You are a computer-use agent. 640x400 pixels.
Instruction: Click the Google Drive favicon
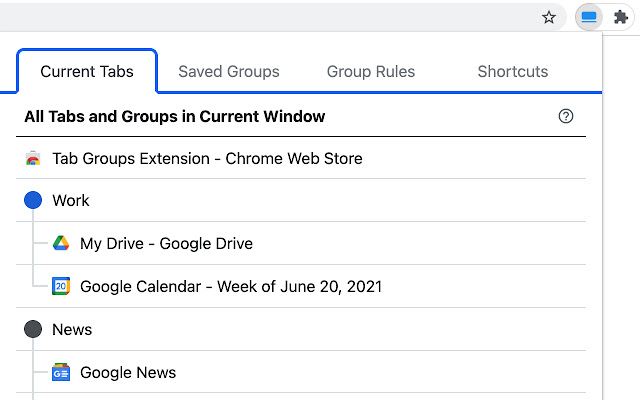pyautogui.click(x=61, y=243)
